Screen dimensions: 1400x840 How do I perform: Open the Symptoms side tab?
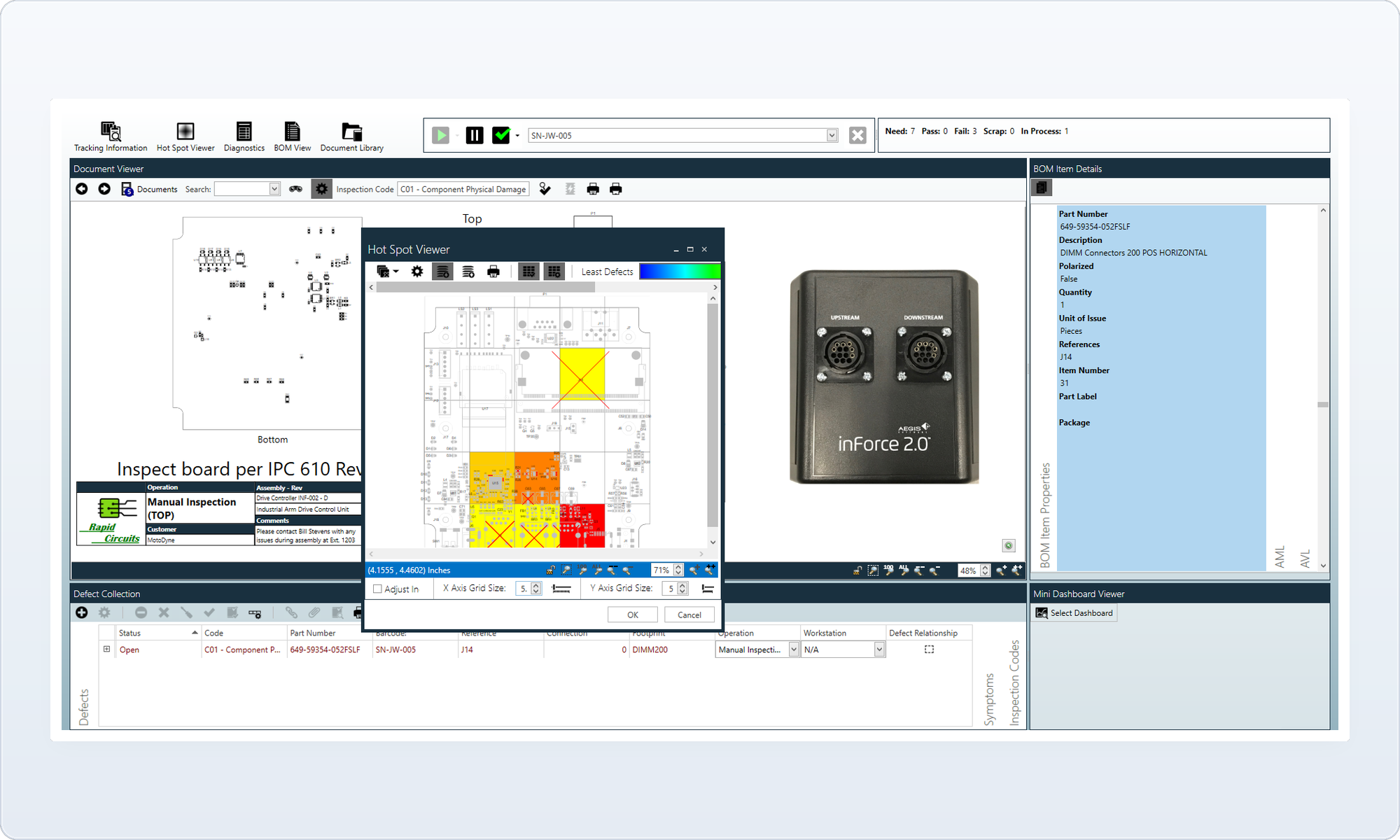[989, 699]
